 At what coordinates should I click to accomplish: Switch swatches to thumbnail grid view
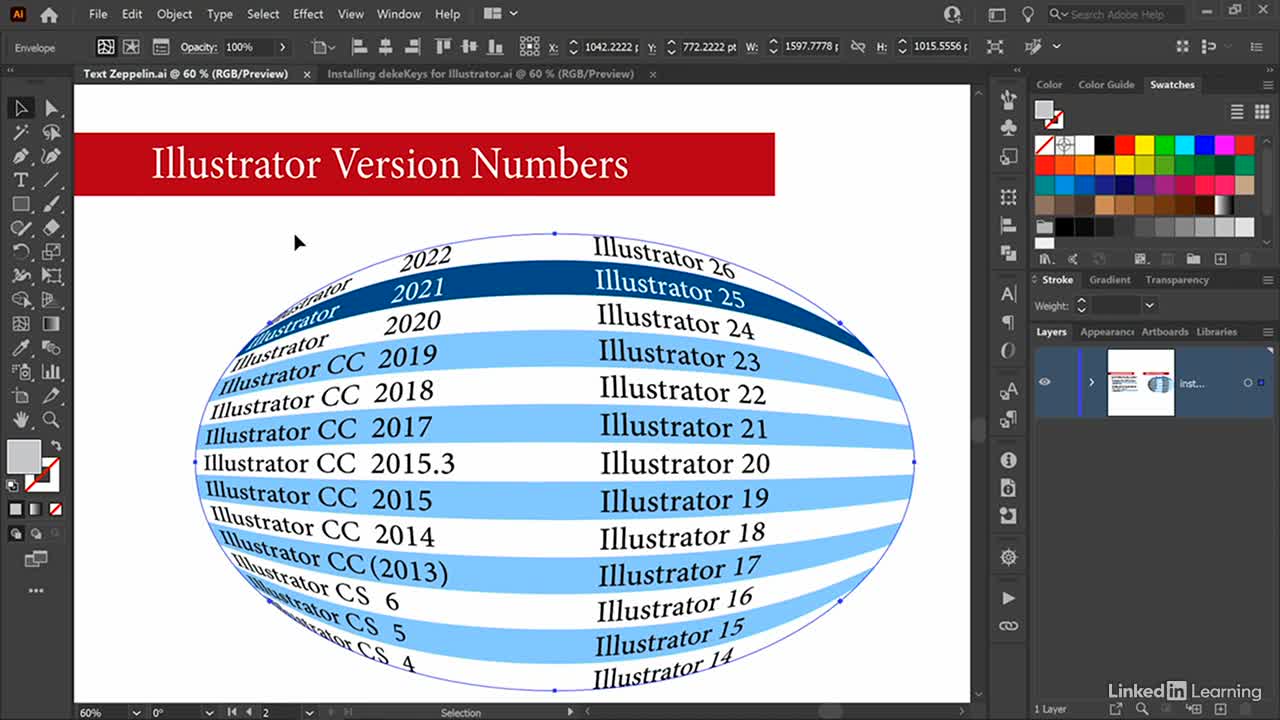[x=1261, y=112]
